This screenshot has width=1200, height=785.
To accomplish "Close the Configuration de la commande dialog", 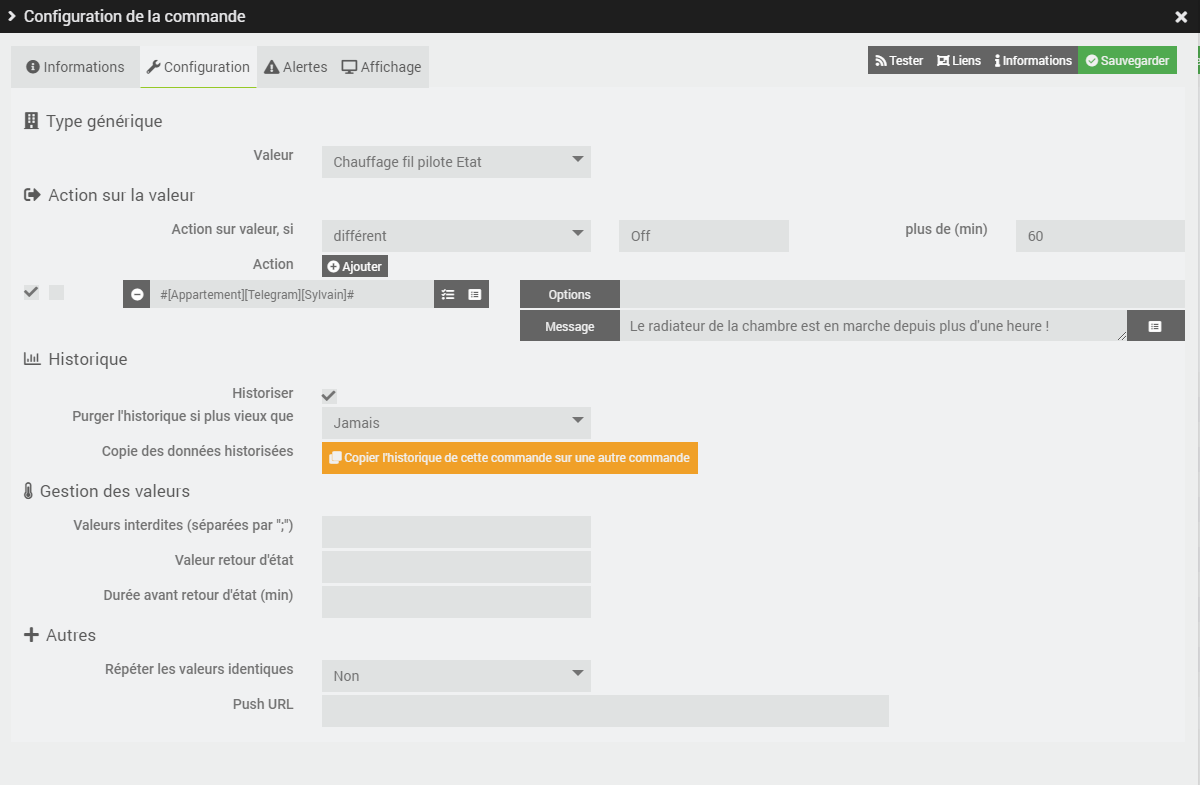I will [1181, 17].
